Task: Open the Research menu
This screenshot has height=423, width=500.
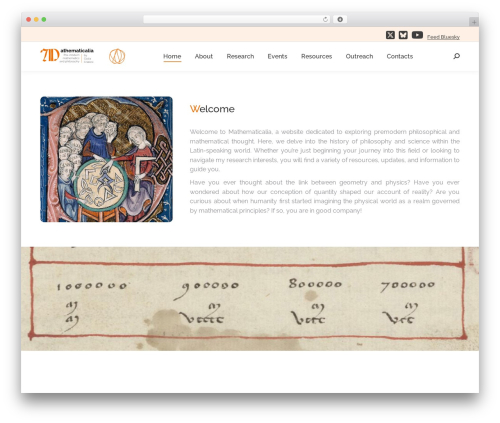Action: click(x=240, y=56)
